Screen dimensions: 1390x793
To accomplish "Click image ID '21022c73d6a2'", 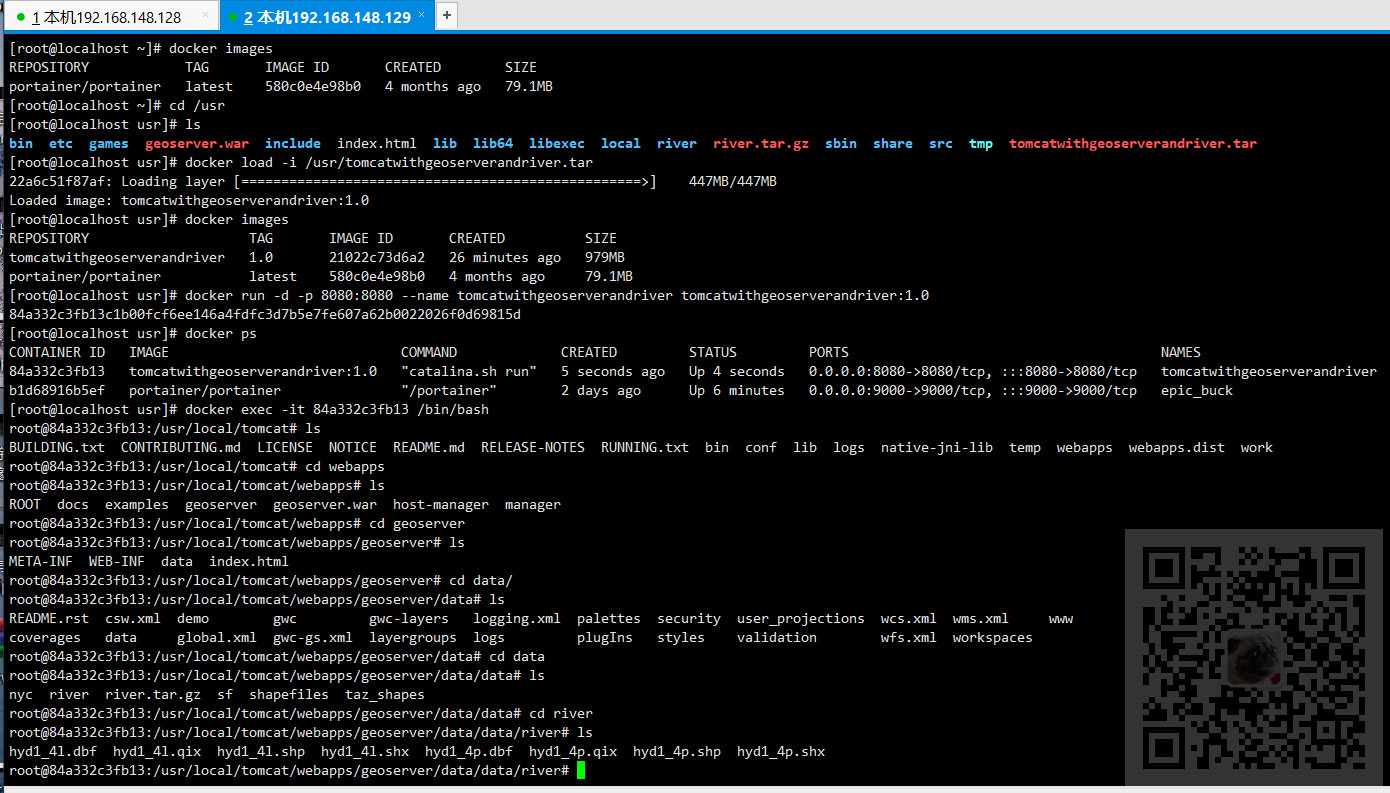I will pyautogui.click(x=377, y=257).
